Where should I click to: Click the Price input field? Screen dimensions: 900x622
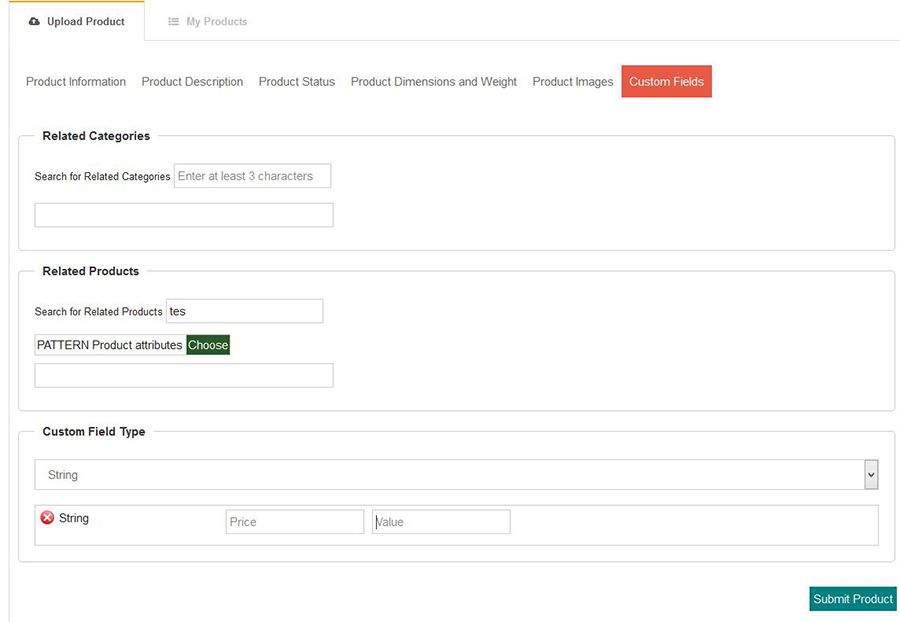point(295,522)
